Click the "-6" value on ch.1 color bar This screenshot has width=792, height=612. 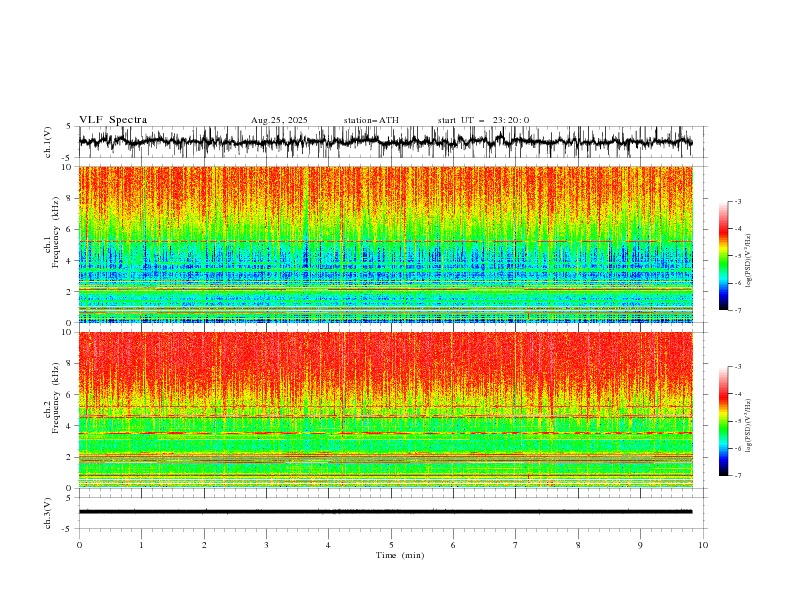pyautogui.click(x=737, y=283)
